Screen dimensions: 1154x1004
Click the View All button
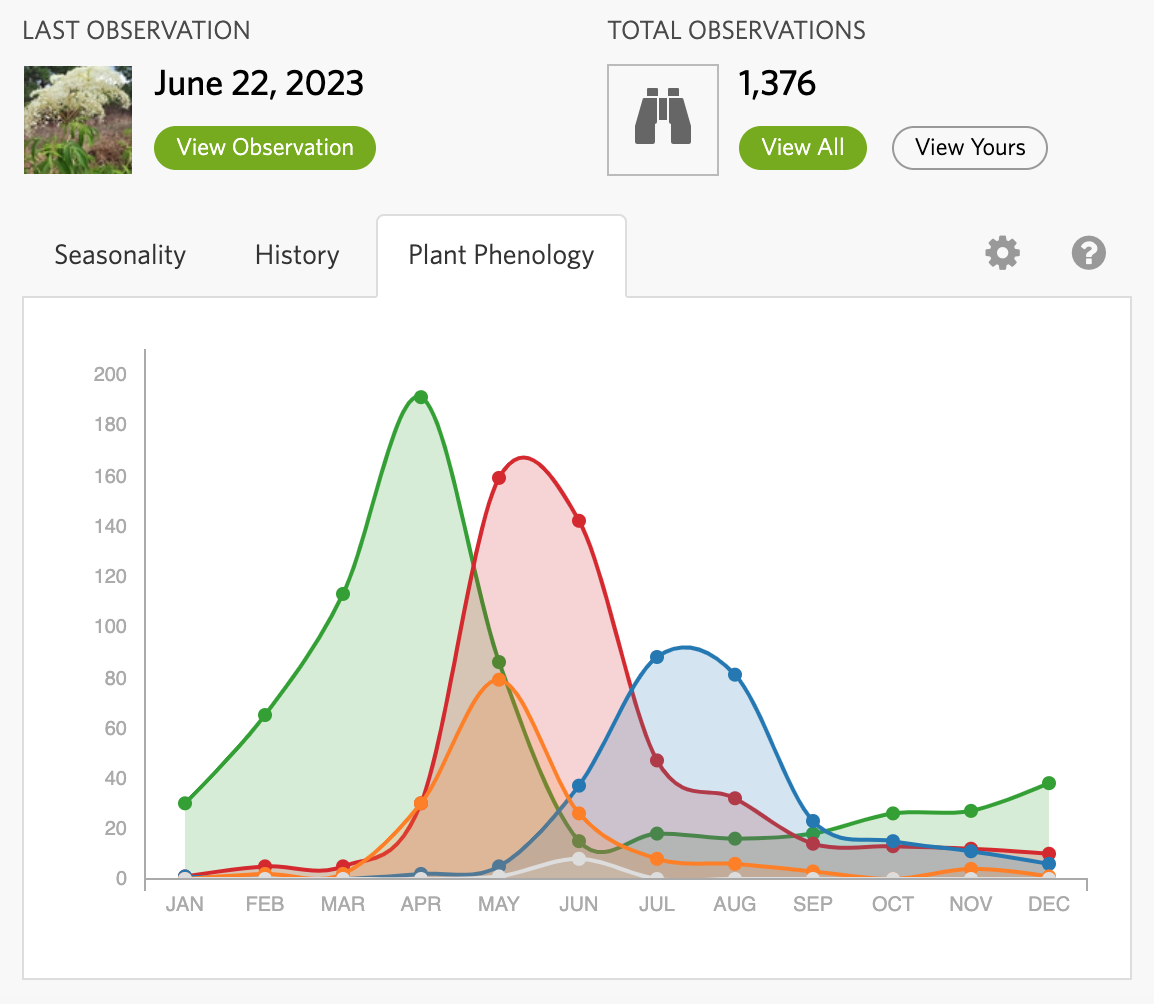[x=802, y=148]
